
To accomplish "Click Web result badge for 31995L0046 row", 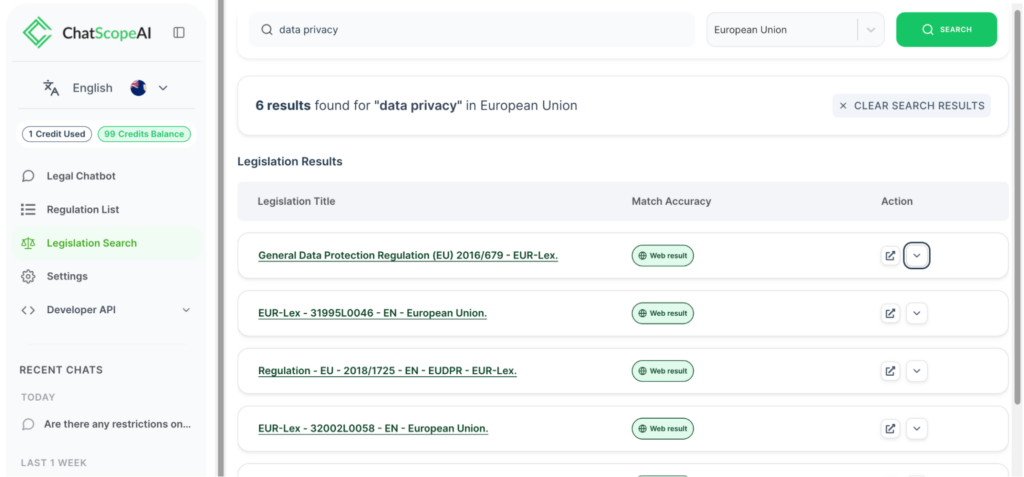I will click(x=663, y=313).
